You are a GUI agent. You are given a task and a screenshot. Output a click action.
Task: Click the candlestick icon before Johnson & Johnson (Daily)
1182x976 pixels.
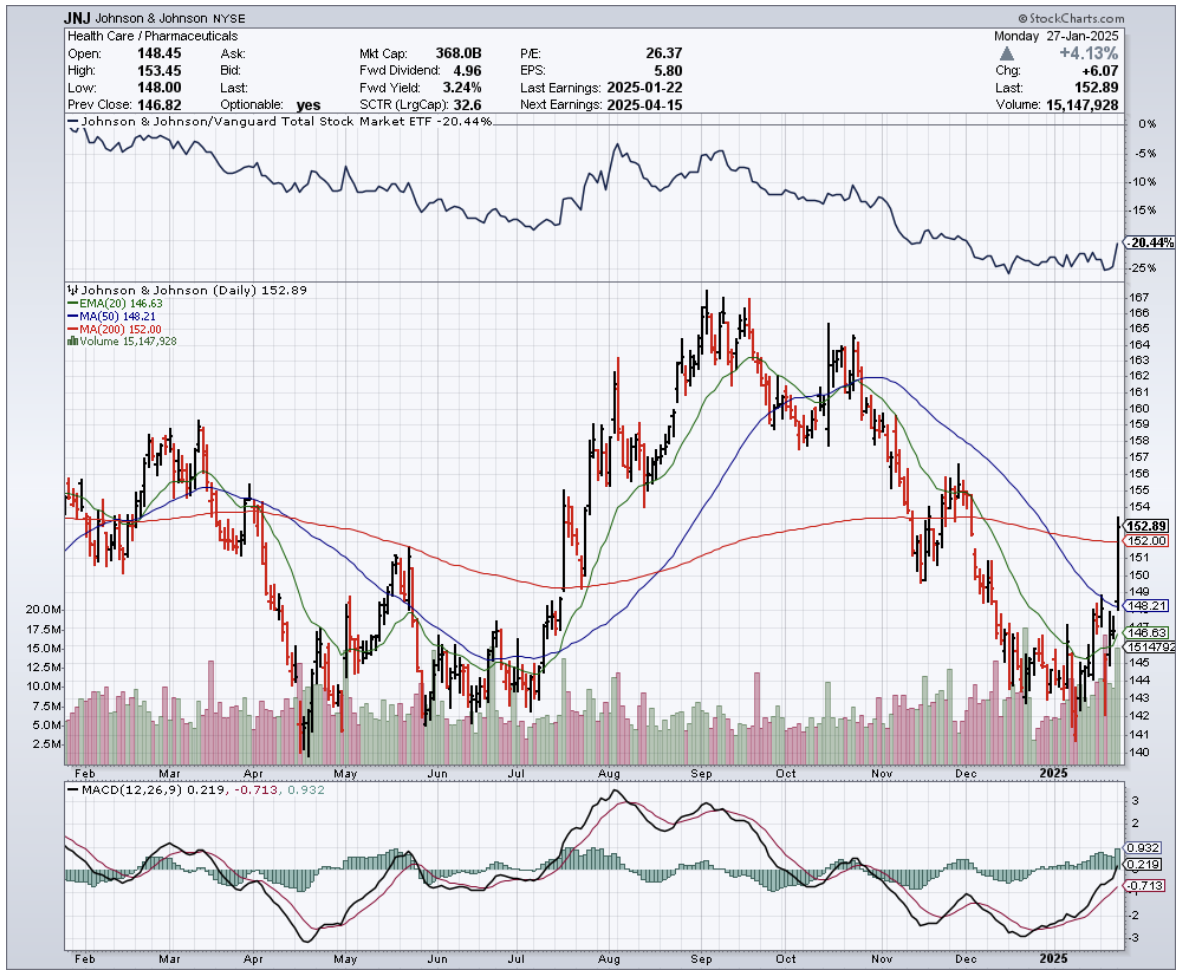tap(71, 289)
